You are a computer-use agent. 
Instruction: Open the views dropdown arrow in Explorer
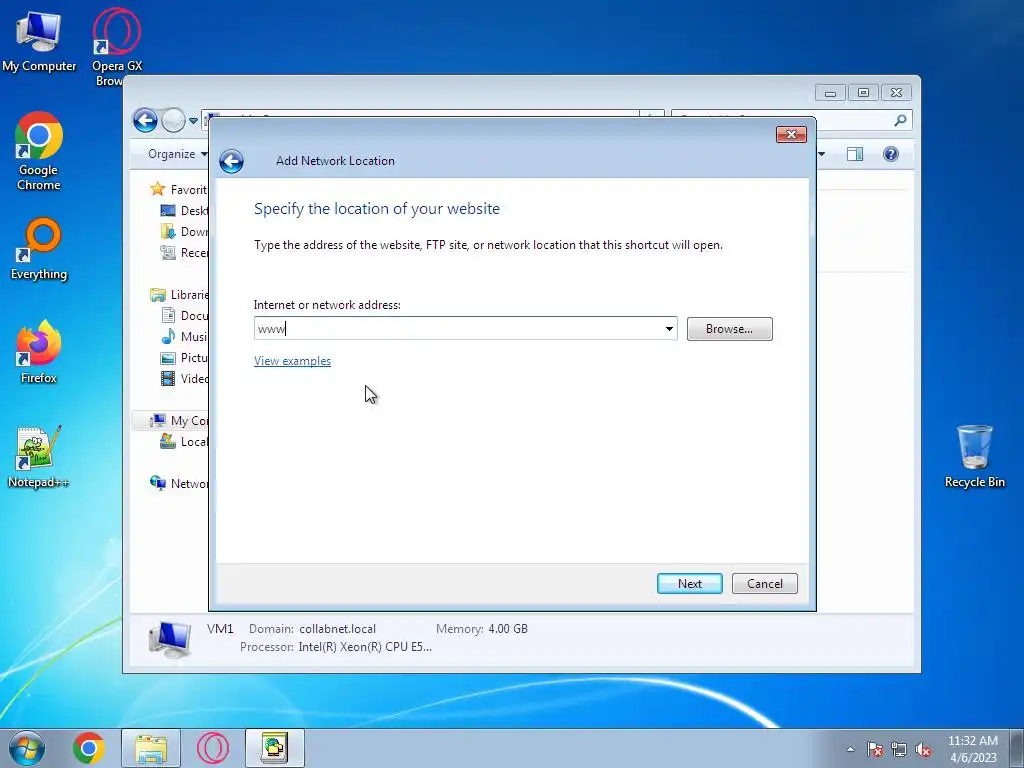[x=822, y=154]
